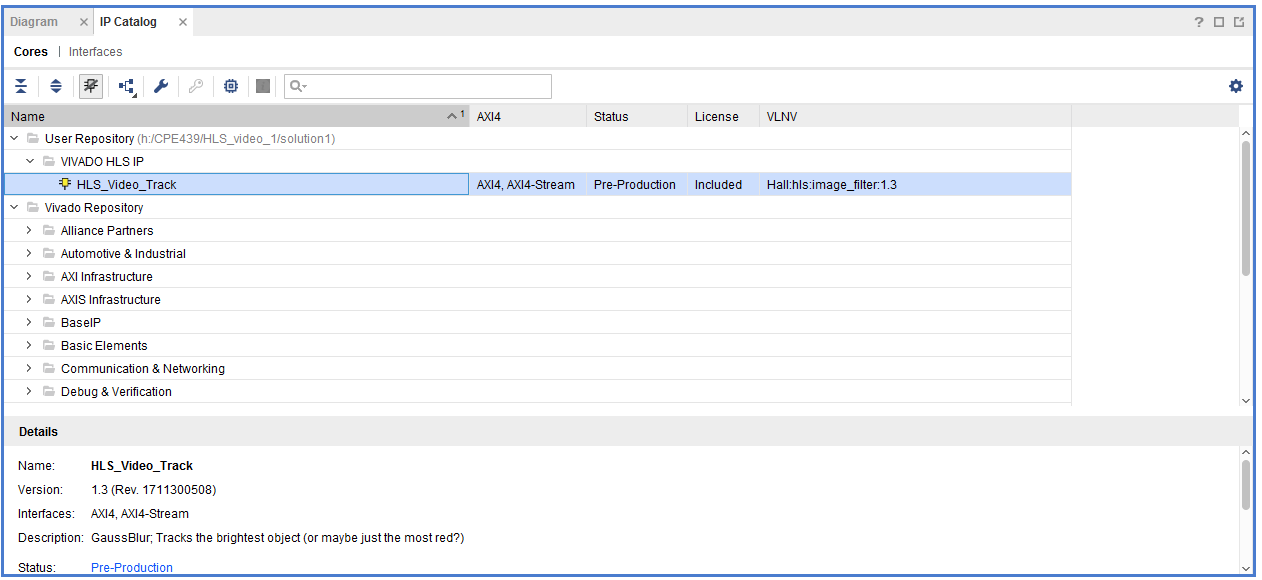Select the HLS_Video_Track tree row
Screen dimensions: 1262x580
click(x=537, y=184)
